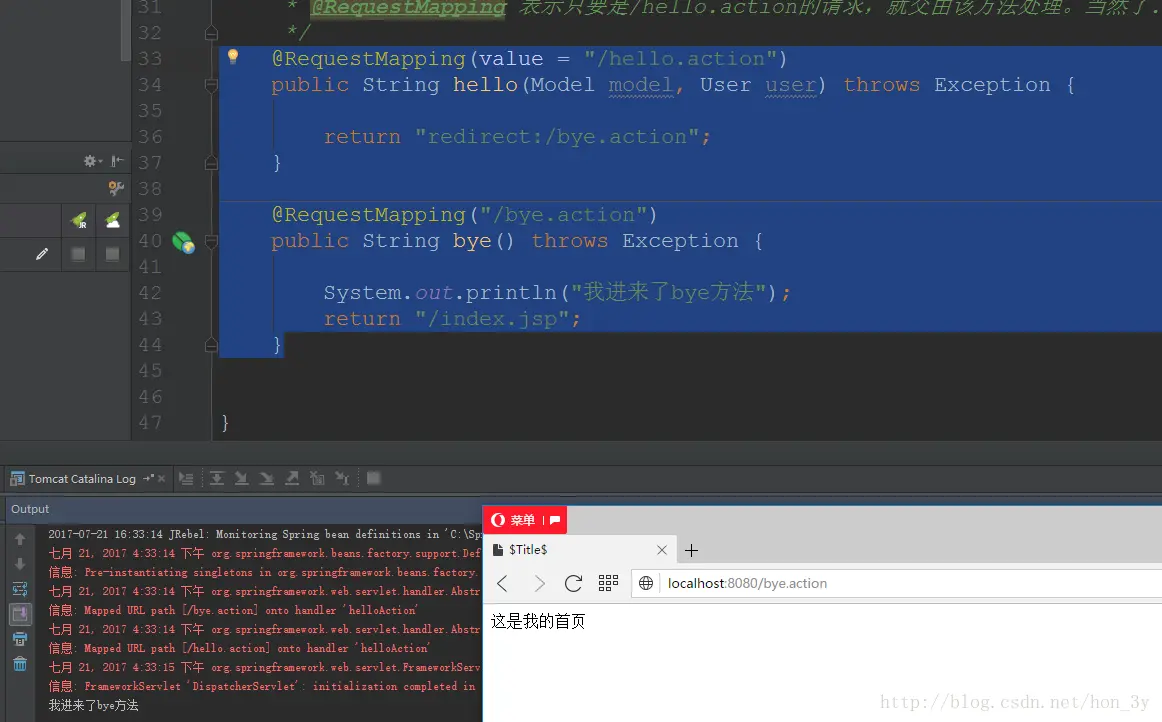Click the Evaluate Expression calculator icon

click(x=374, y=478)
